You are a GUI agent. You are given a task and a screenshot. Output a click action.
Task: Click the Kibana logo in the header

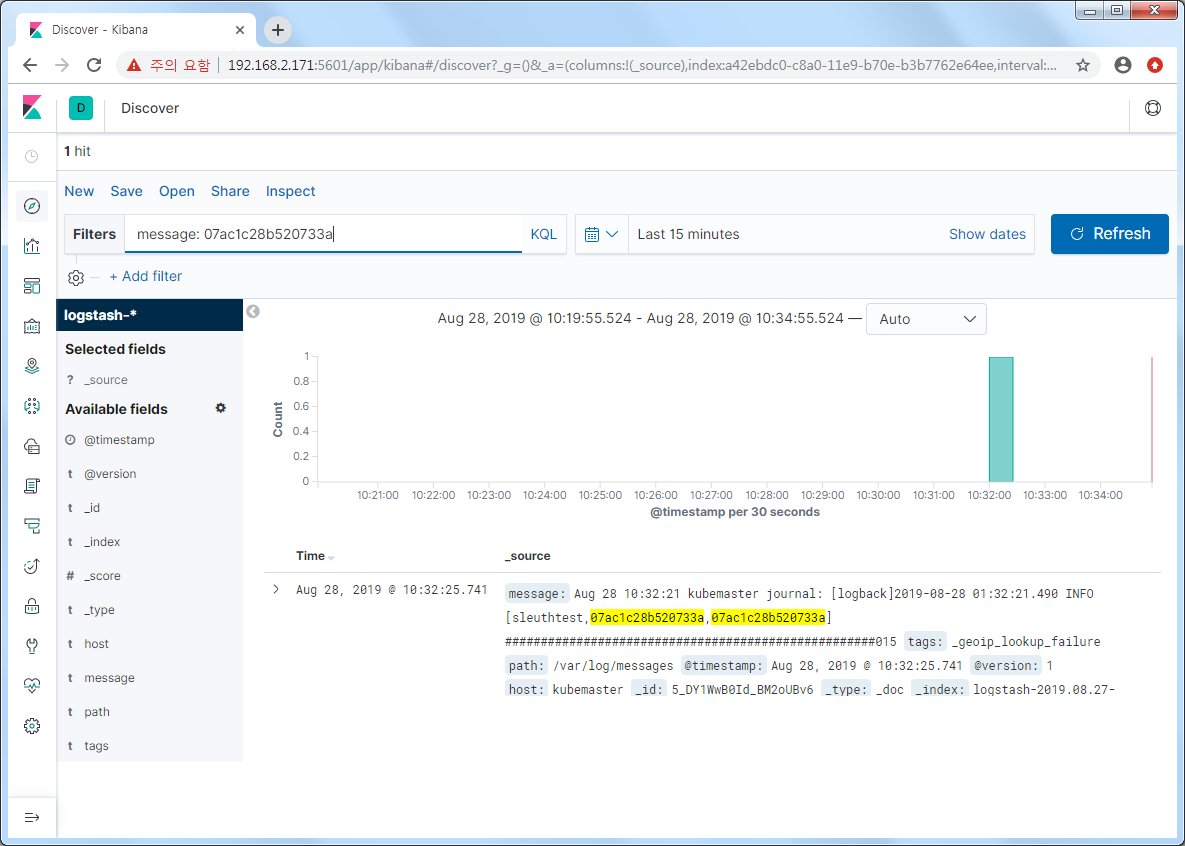(x=32, y=107)
